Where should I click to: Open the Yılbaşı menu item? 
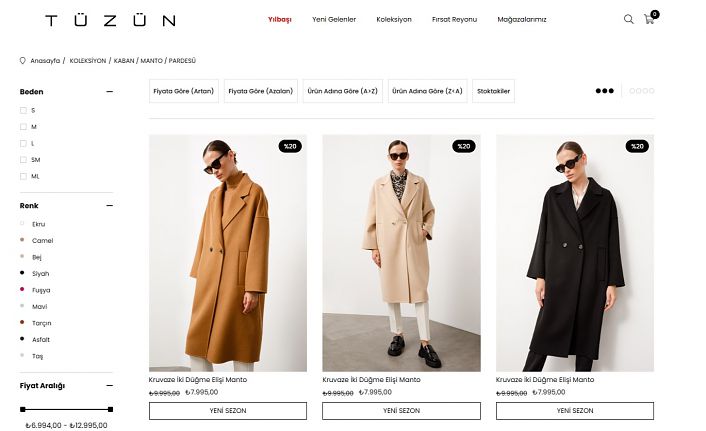280,19
